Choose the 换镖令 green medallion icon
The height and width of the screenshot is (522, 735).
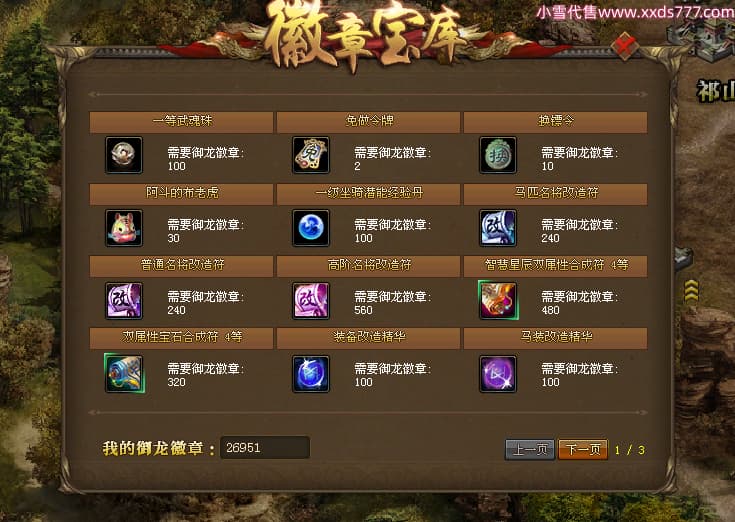(x=498, y=155)
